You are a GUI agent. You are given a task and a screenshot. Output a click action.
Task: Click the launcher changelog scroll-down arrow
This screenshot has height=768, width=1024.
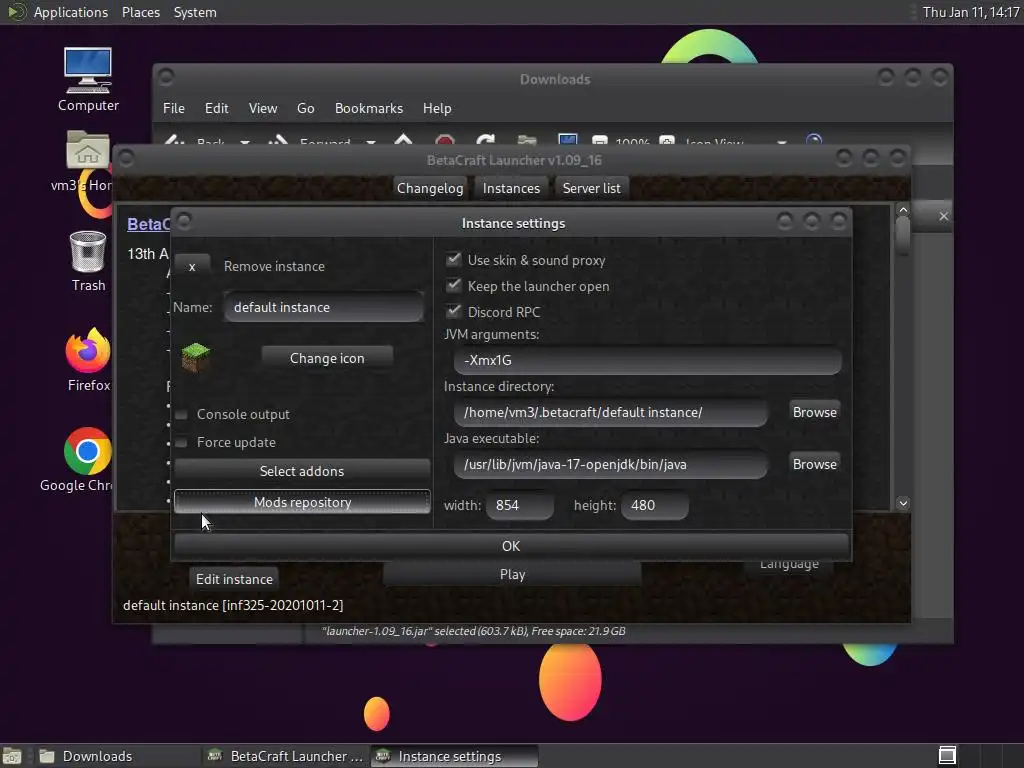click(903, 503)
